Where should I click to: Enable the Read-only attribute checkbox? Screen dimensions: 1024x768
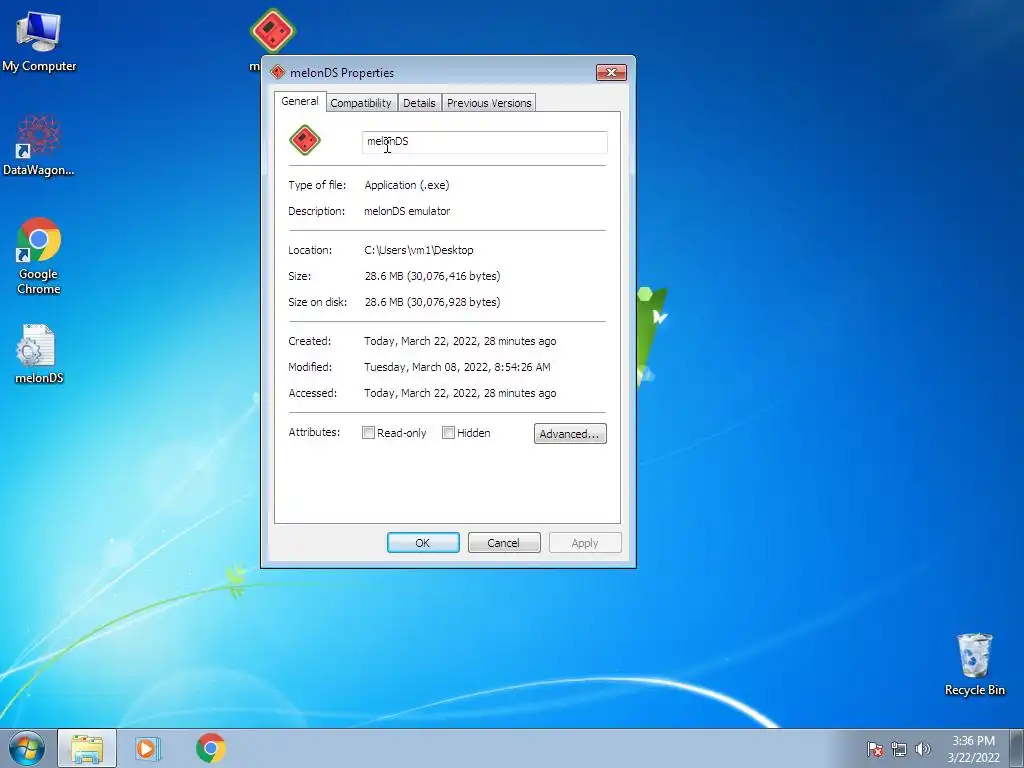pos(368,433)
